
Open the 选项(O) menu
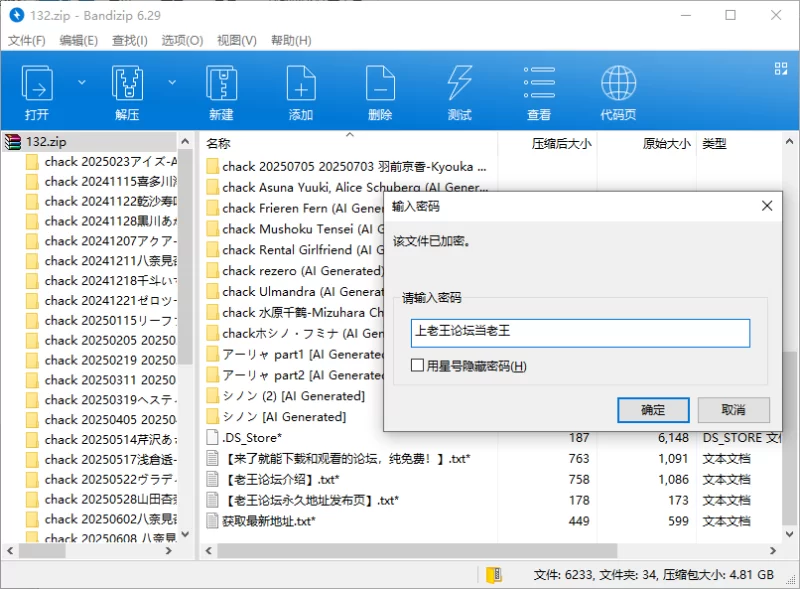(x=182, y=41)
